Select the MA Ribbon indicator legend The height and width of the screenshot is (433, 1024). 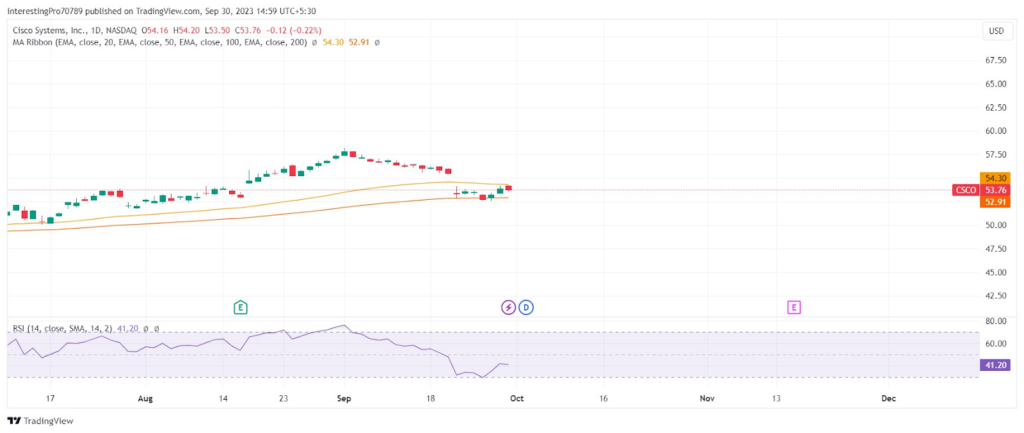[160, 42]
